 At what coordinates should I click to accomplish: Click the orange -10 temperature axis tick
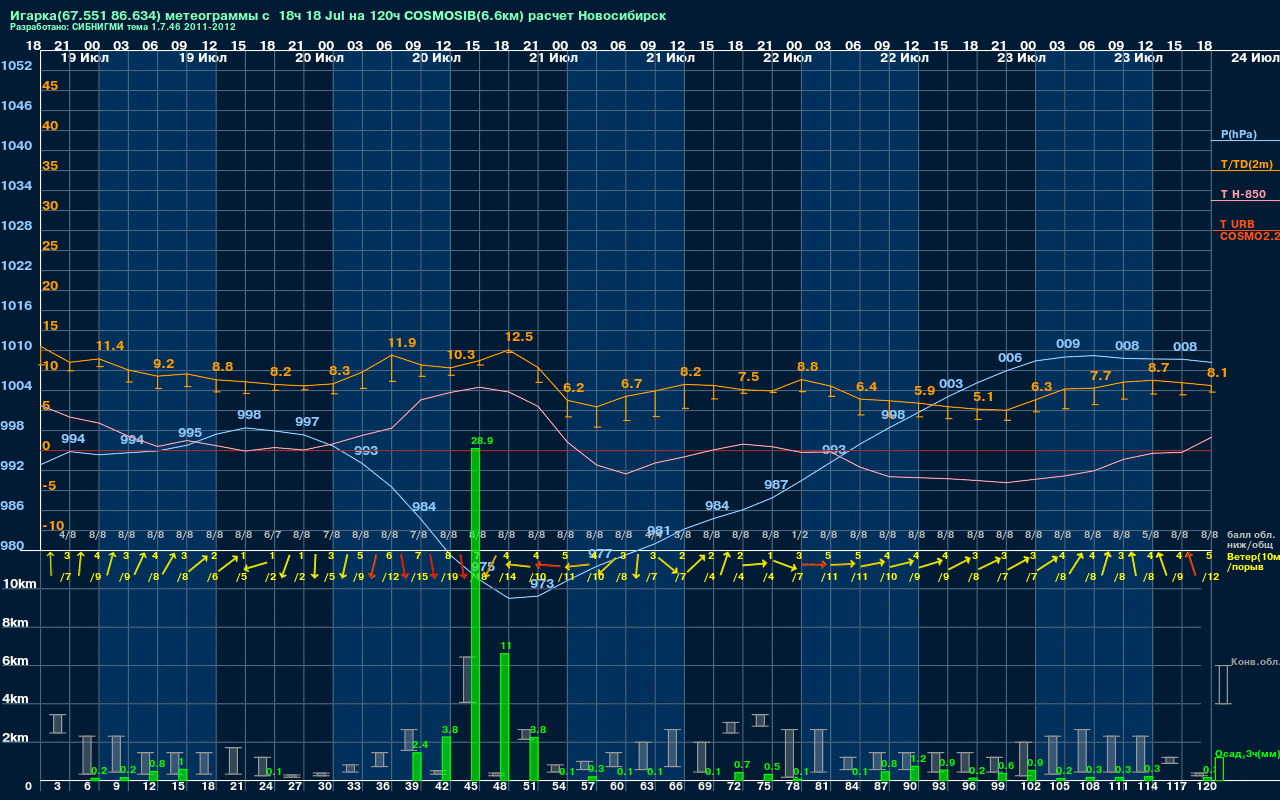53,526
